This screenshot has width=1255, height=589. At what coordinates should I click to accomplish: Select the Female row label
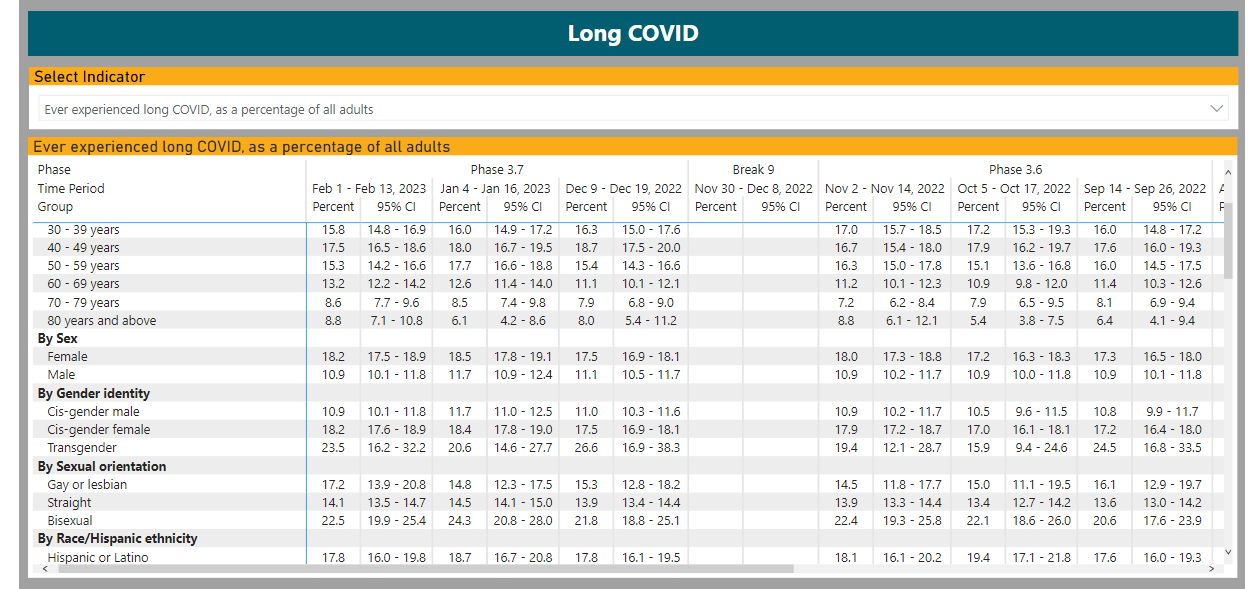pos(67,356)
